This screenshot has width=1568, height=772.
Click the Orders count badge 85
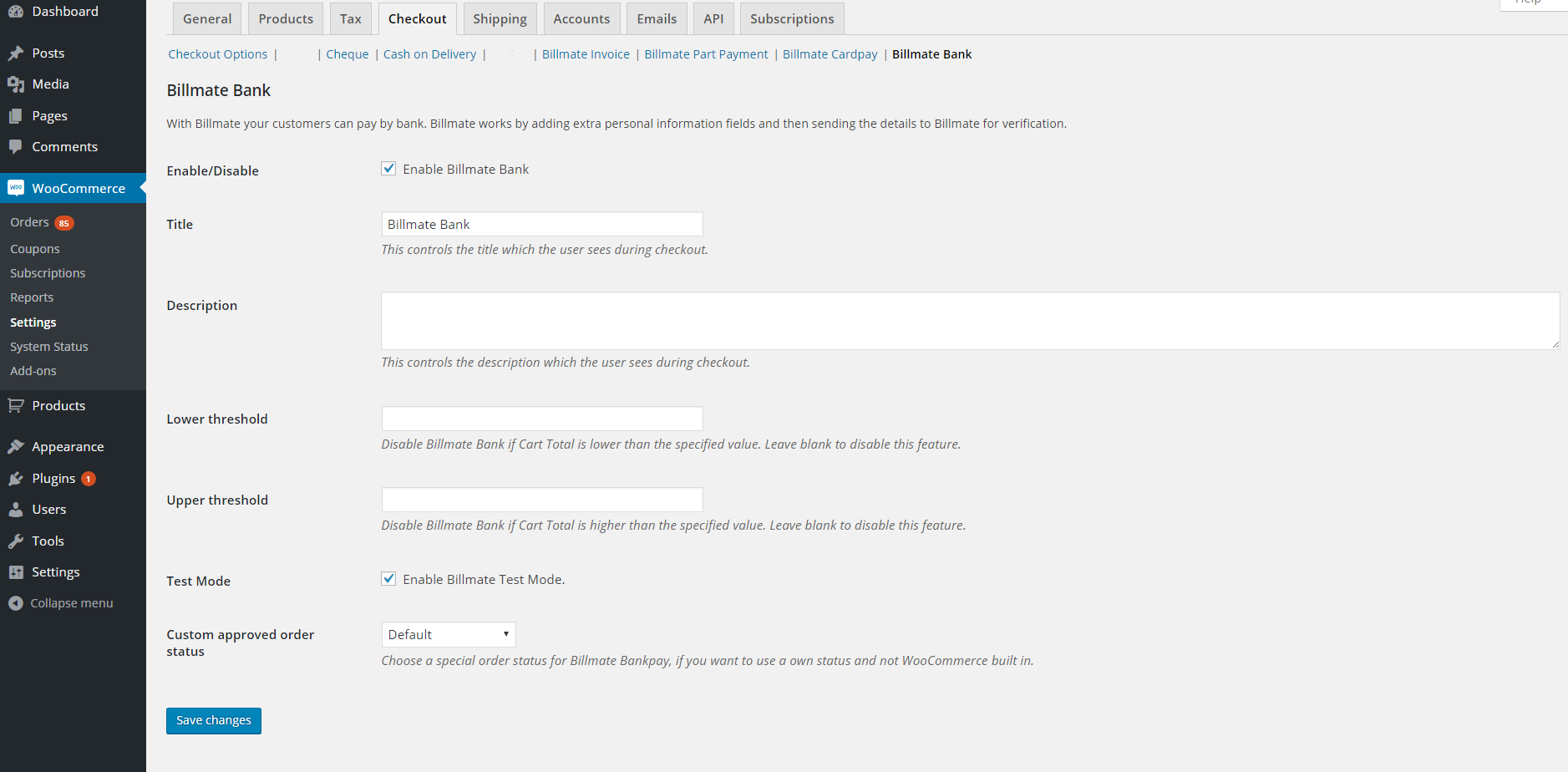point(64,223)
